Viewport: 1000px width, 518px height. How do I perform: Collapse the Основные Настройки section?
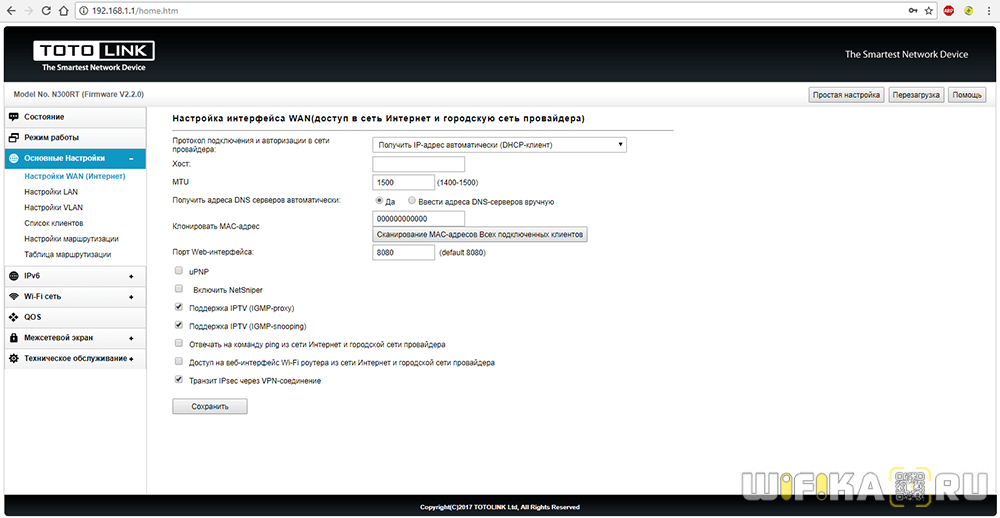click(131, 159)
